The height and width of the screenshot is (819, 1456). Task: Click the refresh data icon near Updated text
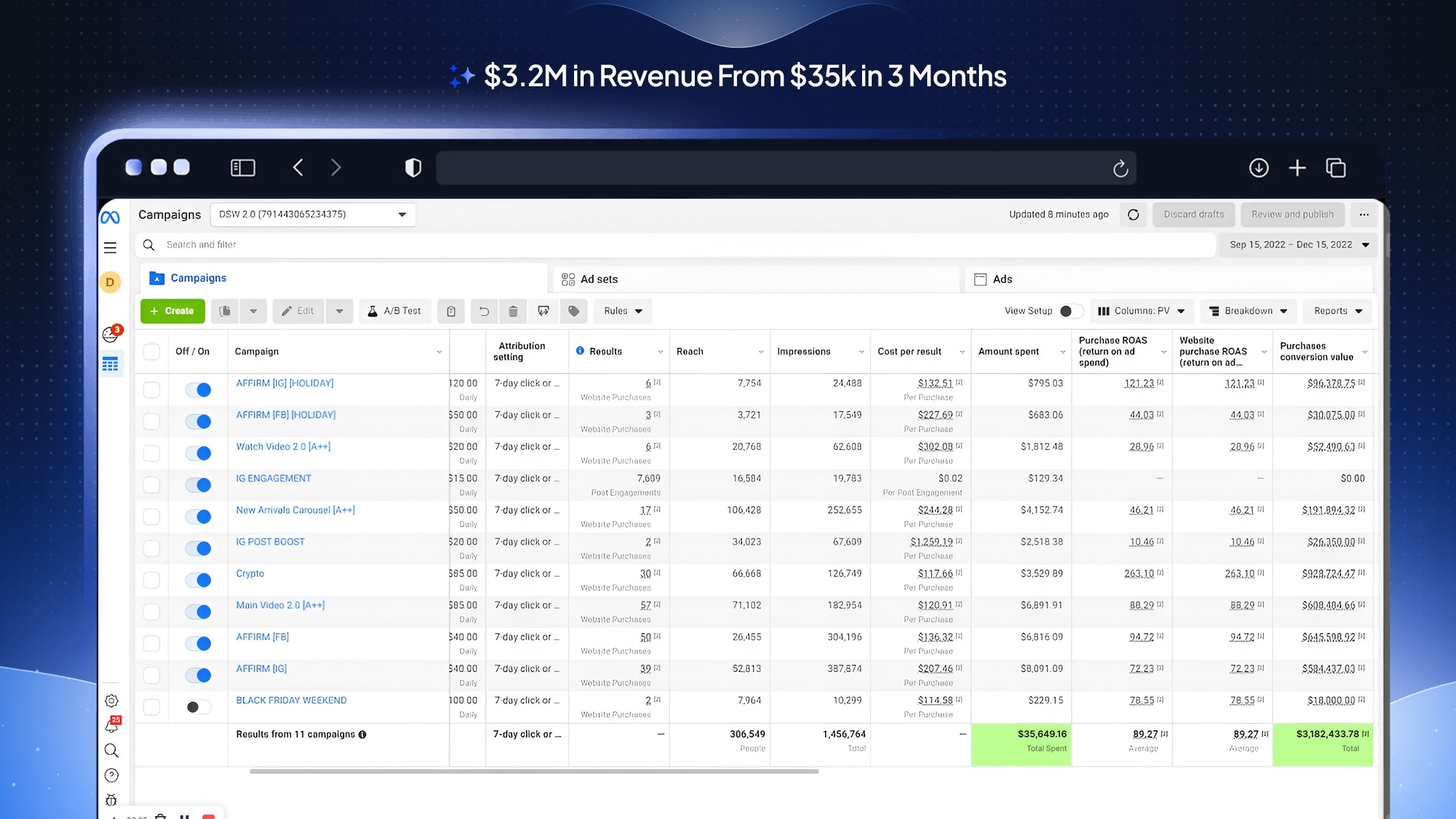point(1134,215)
